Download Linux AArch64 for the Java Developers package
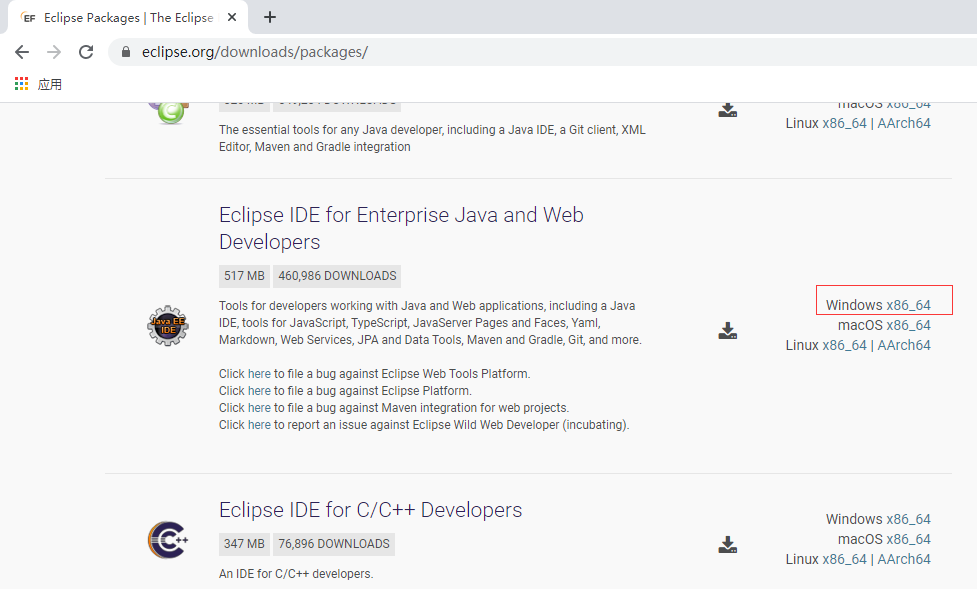 click(904, 123)
